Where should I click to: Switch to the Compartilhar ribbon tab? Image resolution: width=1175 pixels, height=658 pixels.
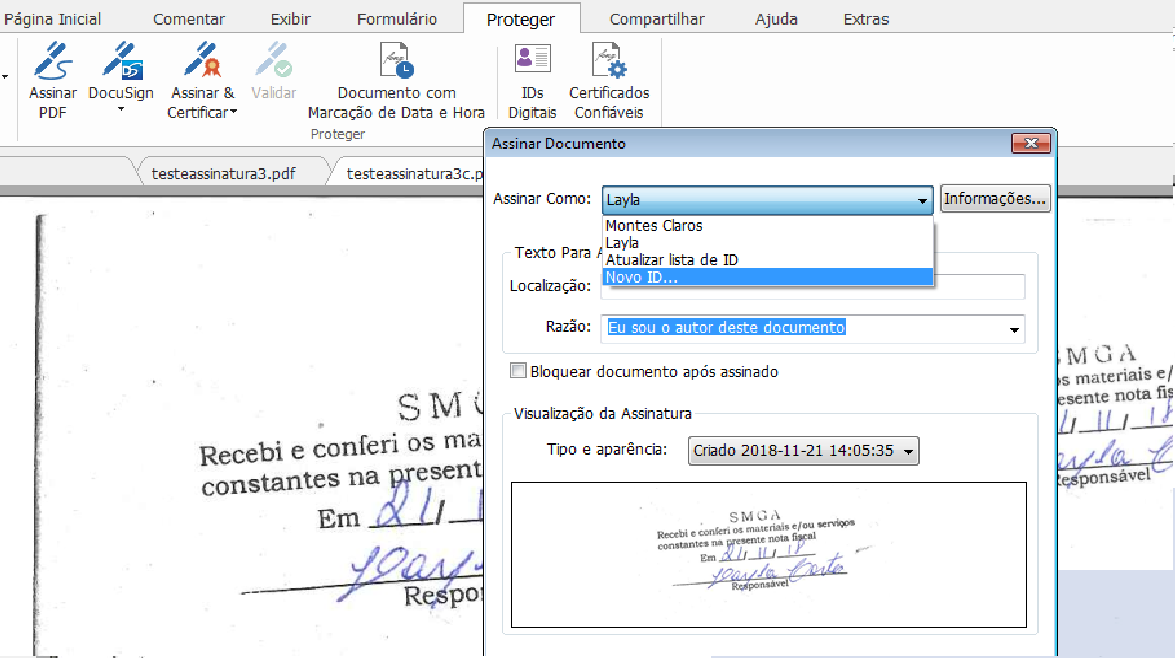(x=655, y=18)
